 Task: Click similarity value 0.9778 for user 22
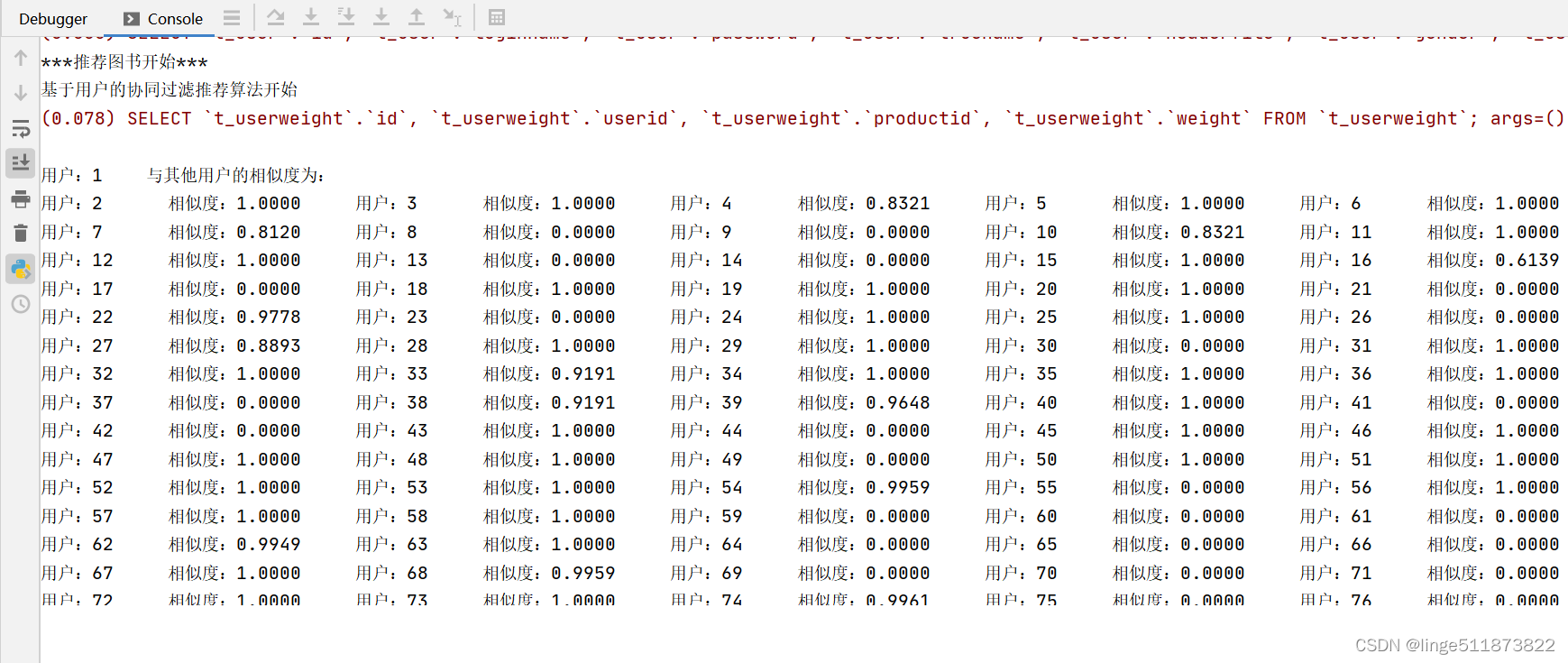click(x=269, y=317)
